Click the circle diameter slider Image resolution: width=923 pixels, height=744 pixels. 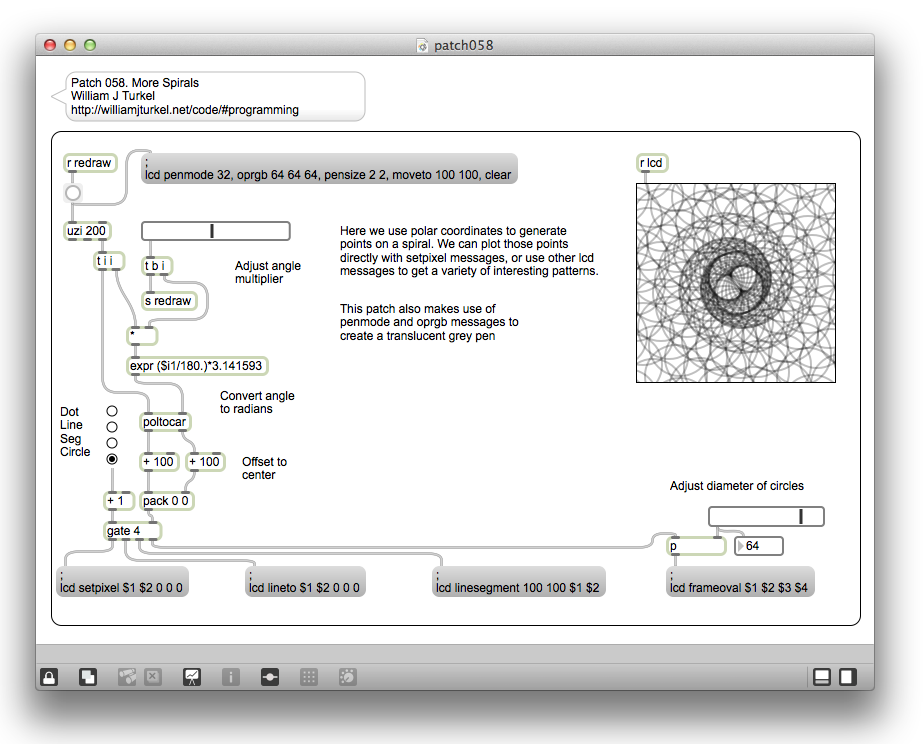click(x=766, y=516)
